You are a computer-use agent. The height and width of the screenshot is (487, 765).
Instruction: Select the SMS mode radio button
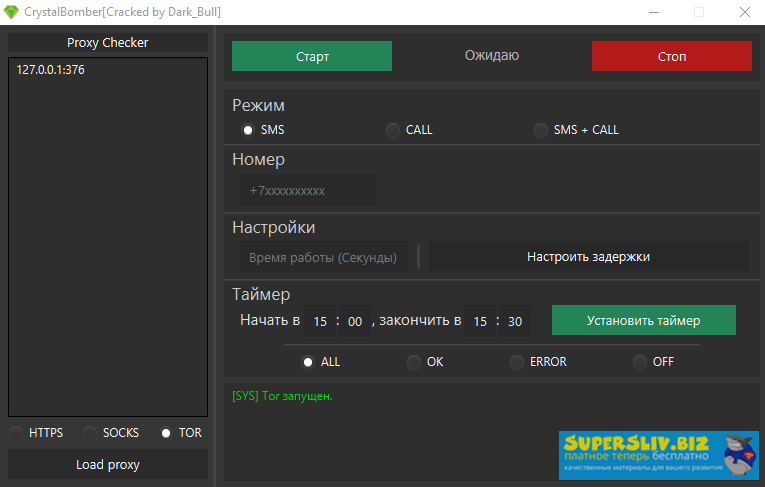click(x=248, y=130)
